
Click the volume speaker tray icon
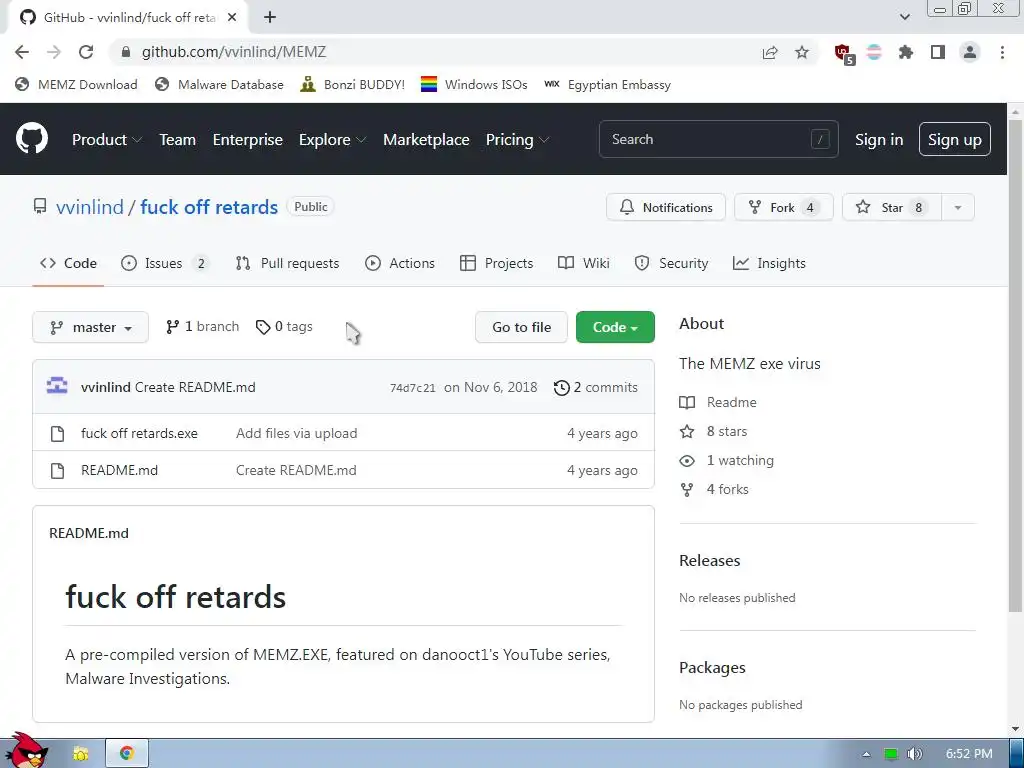click(x=915, y=754)
